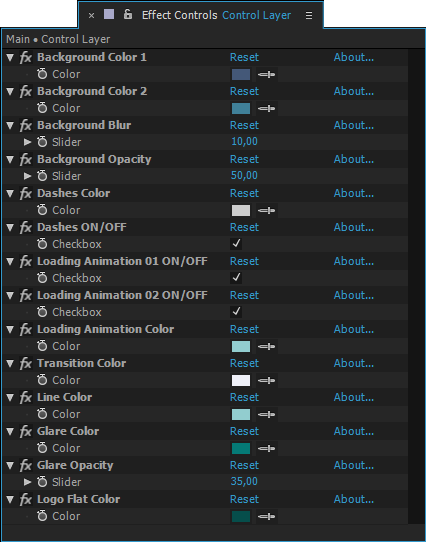
Task: Close the Effect Controls tab
Action: click(91, 16)
